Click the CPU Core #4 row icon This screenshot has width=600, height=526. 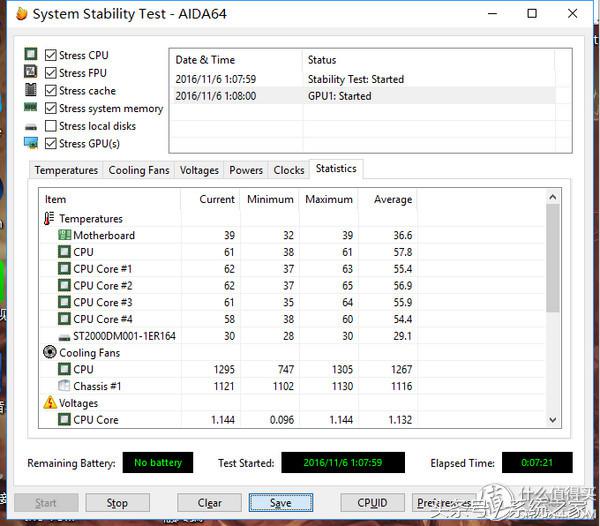64,319
